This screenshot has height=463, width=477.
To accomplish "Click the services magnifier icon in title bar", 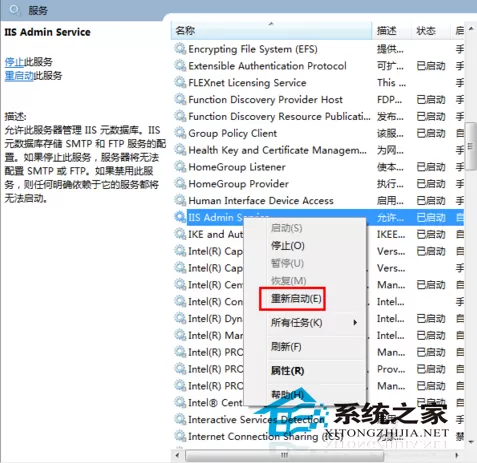I will [x=15, y=10].
